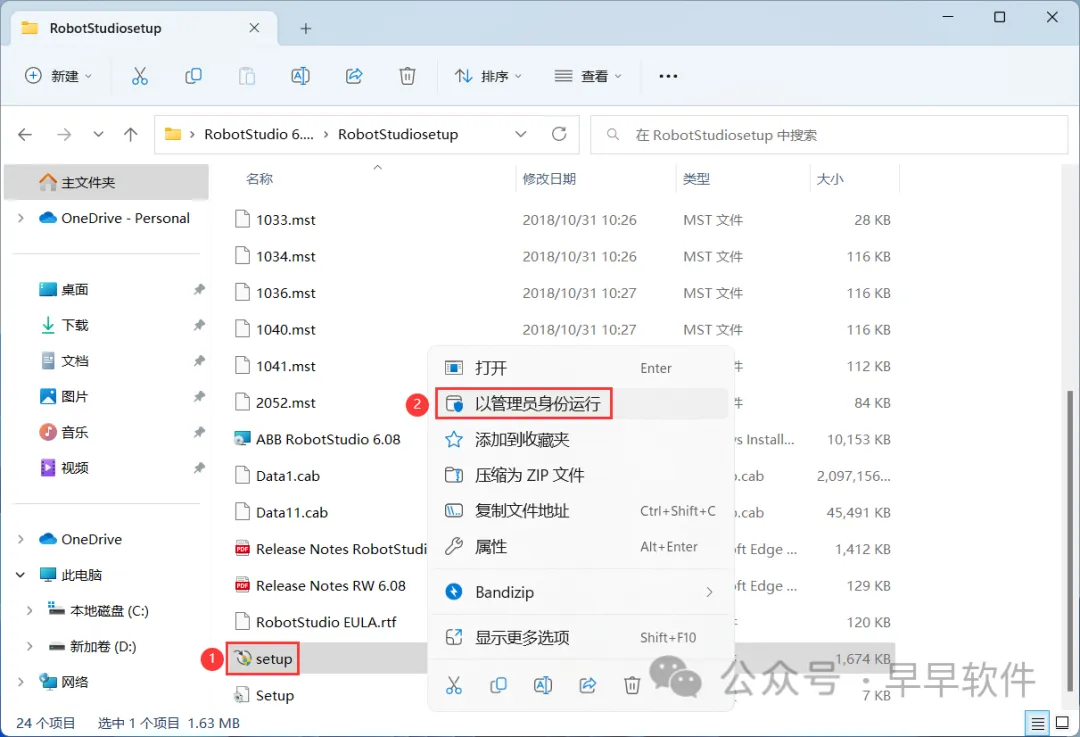Click the Cut scissors icon in the context menu
1080x737 pixels.
pyautogui.click(x=454, y=685)
